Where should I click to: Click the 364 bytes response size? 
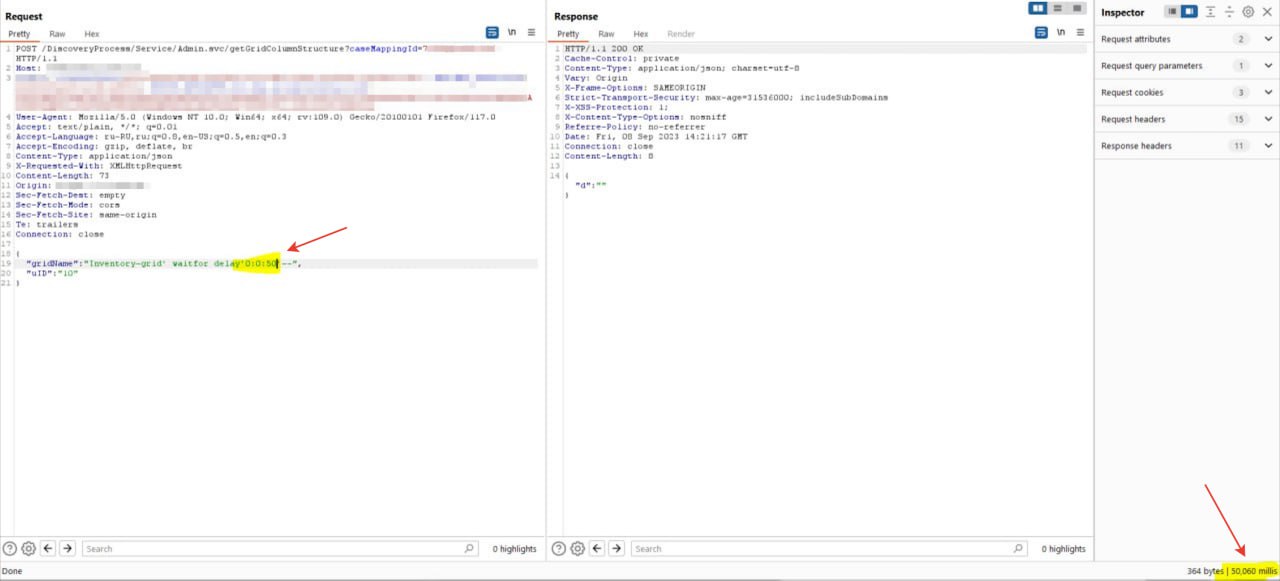click(1205, 571)
